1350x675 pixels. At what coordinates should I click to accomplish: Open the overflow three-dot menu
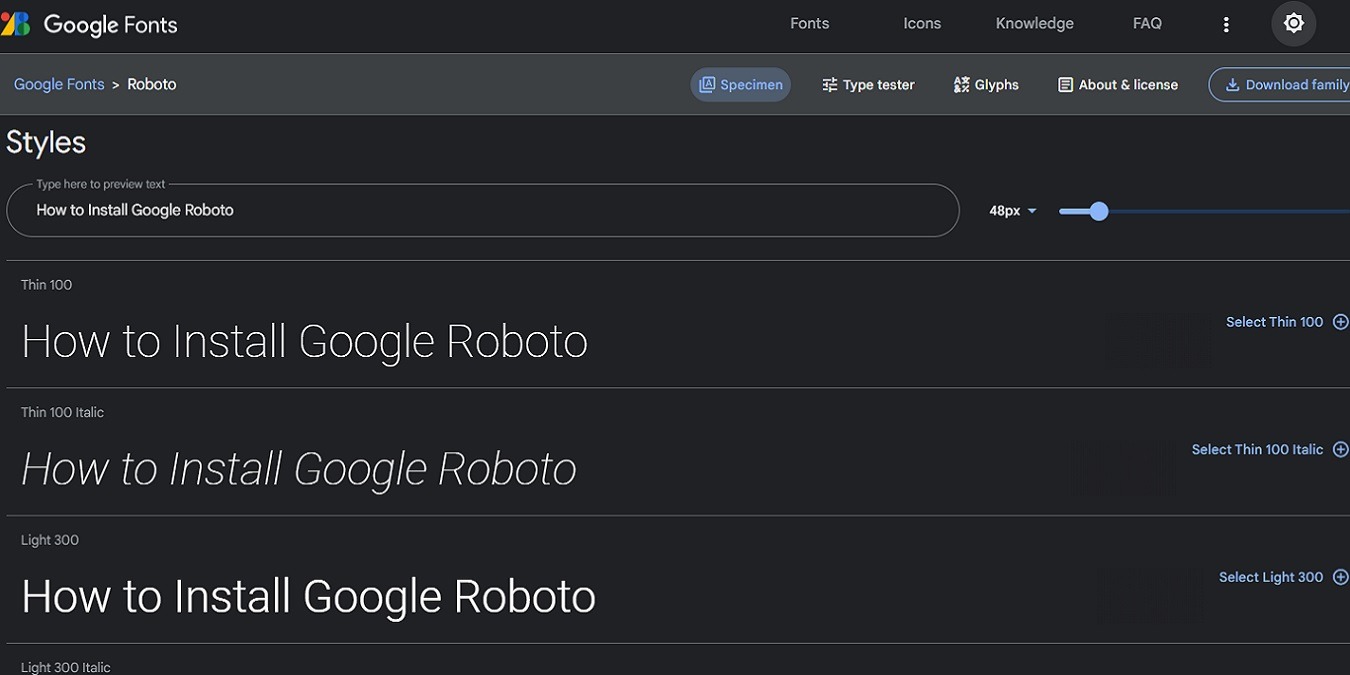point(1226,23)
